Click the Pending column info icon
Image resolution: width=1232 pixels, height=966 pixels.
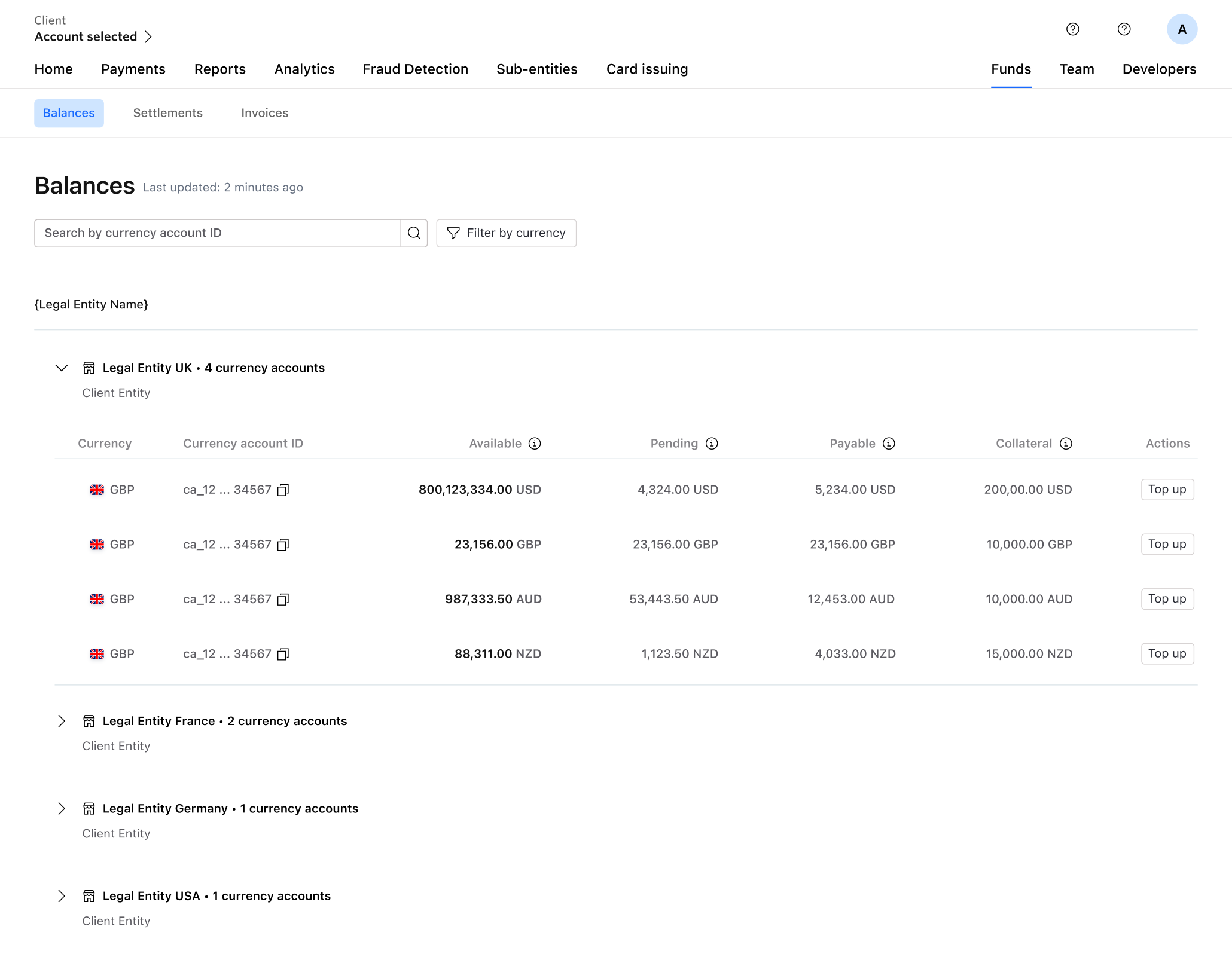(x=712, y=444)
